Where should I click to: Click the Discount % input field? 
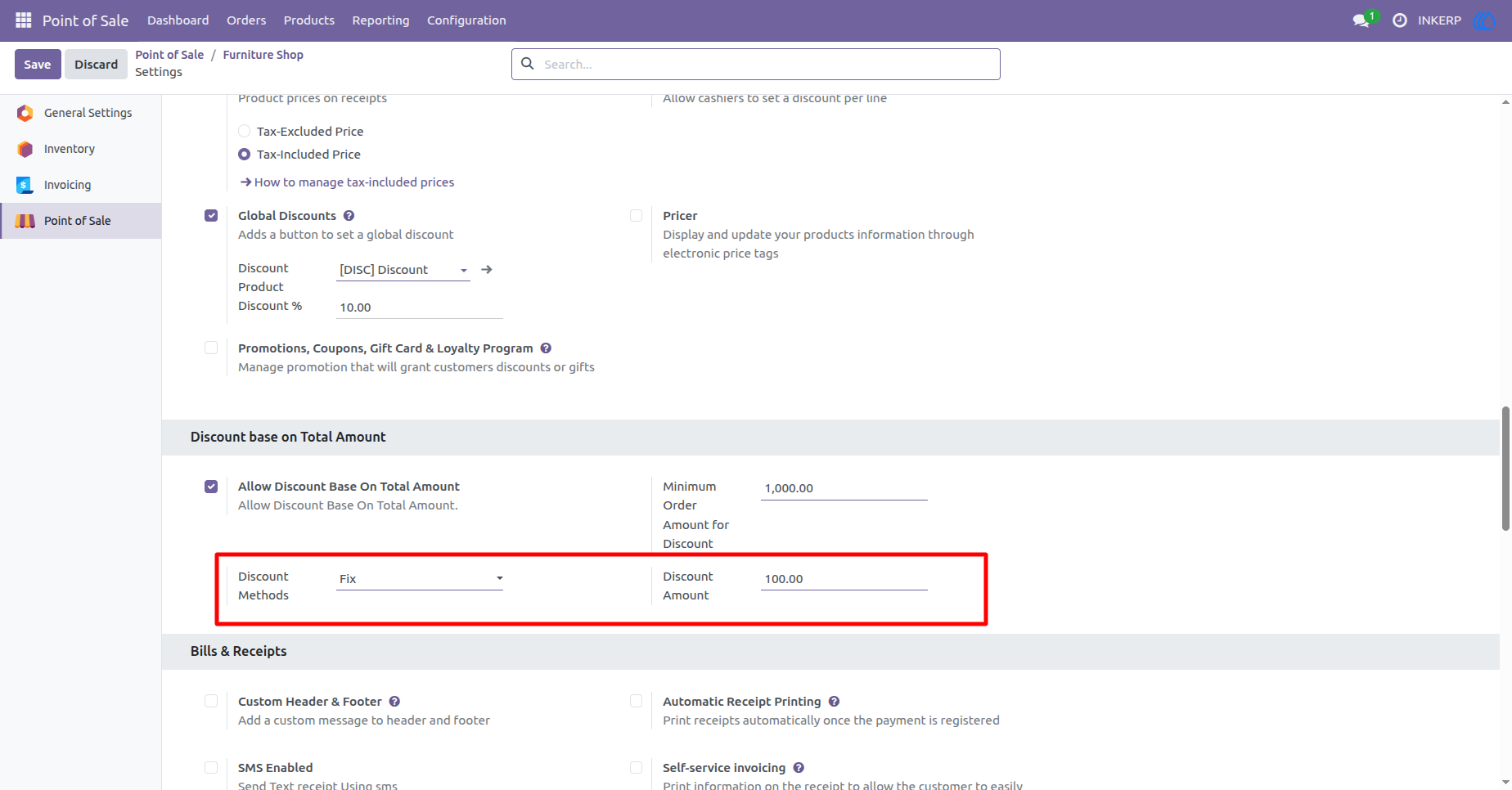[x=420, y=307]
